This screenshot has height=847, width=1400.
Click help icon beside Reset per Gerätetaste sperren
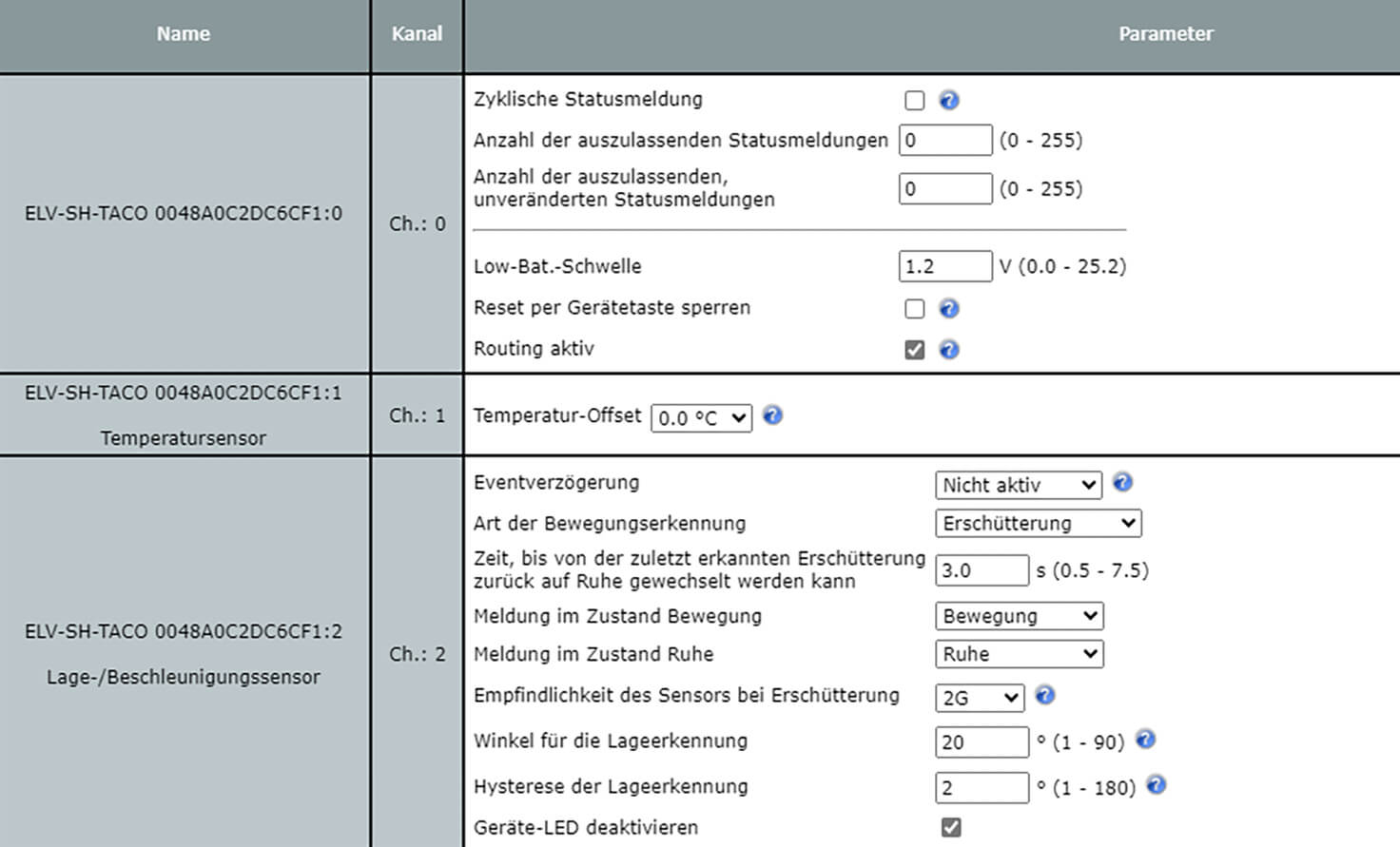click(948, 308)
